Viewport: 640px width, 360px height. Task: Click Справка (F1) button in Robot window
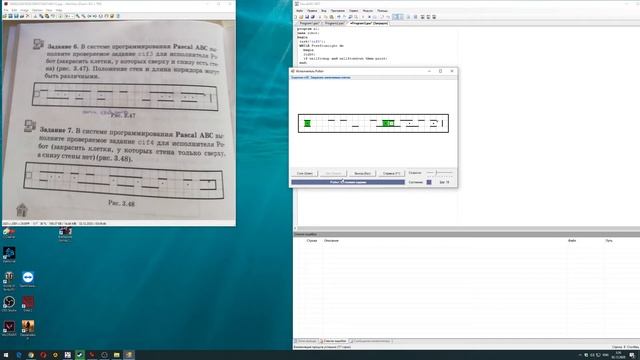tap(391, 173)
